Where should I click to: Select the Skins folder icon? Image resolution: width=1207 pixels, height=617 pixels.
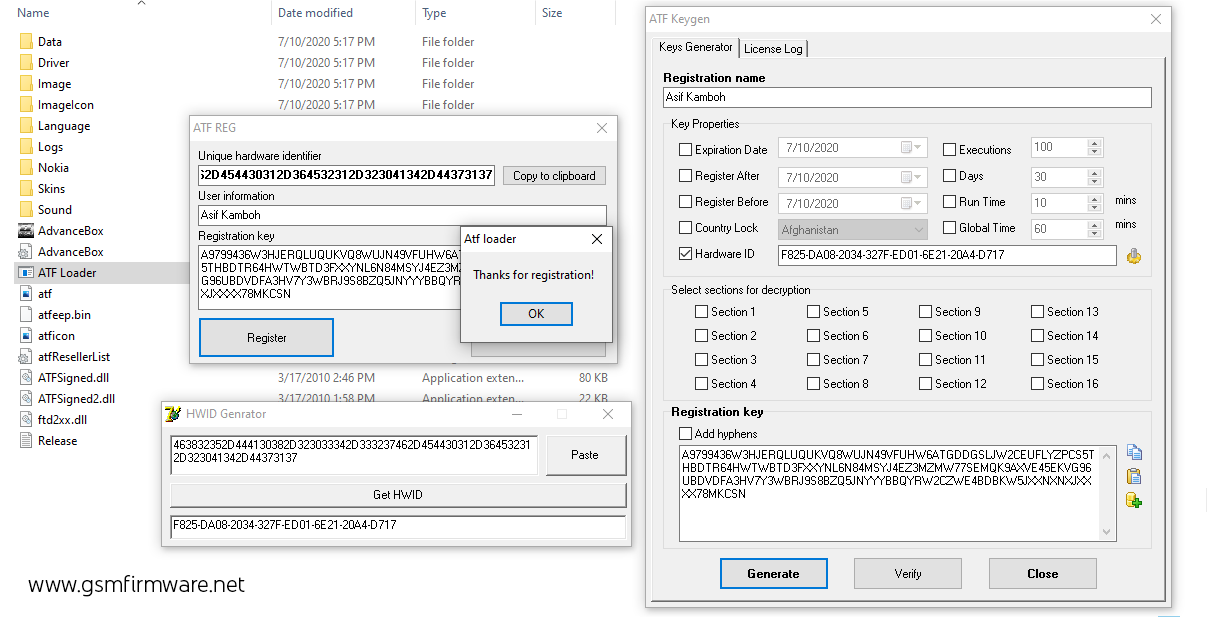coord(26,189)
